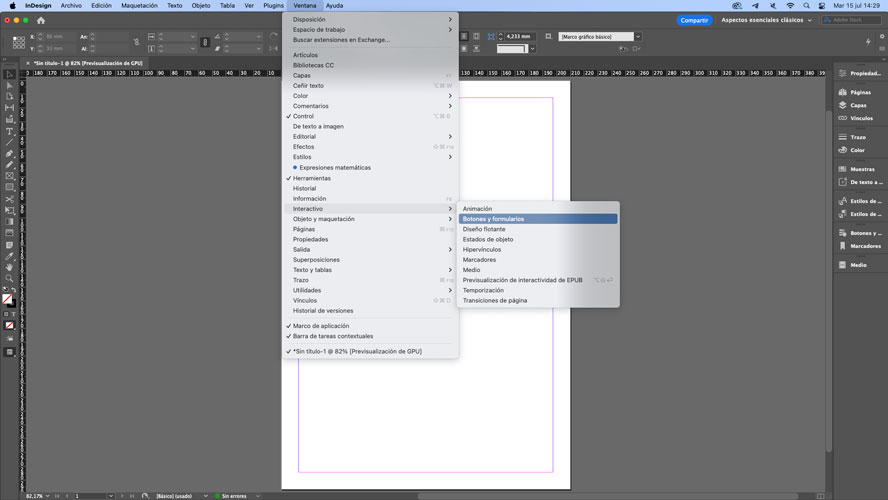Open the Objeto menu in menu bar
This screenshot has height=500, width=888.
[201, 6]
